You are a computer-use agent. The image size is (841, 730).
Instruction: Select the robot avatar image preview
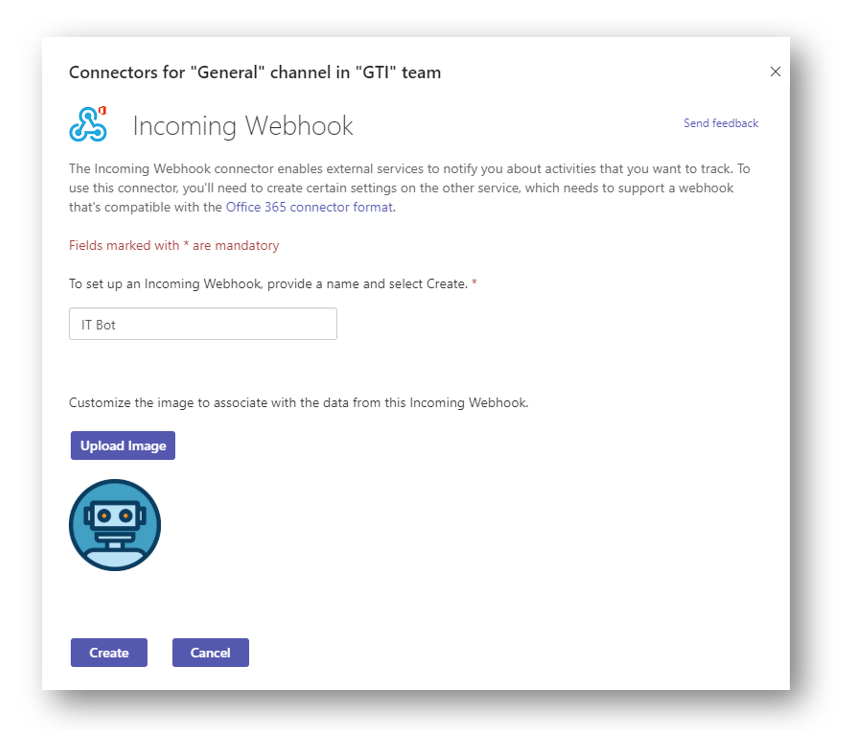point(115,525)
